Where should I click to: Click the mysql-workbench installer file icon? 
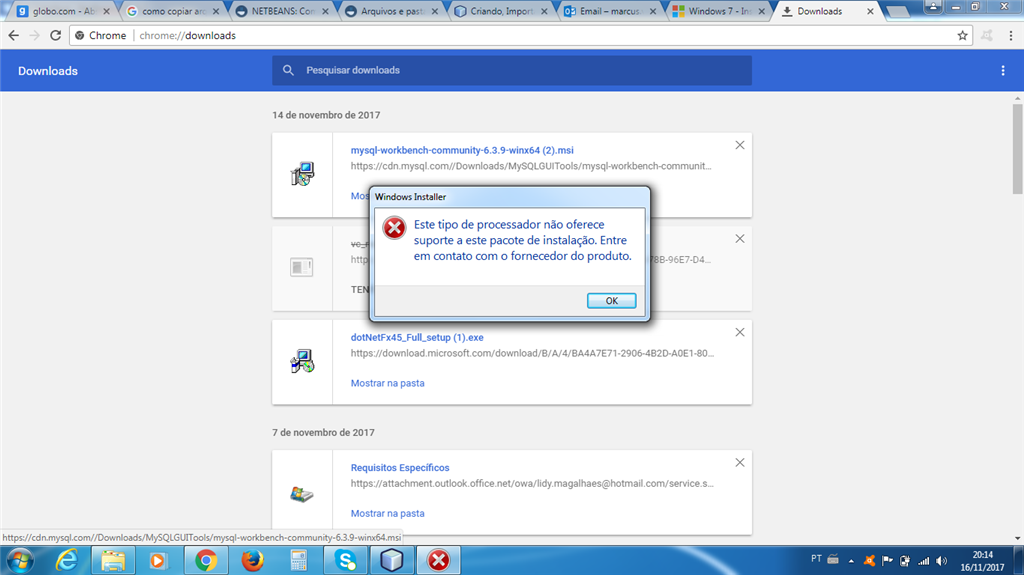click(302, 174)
